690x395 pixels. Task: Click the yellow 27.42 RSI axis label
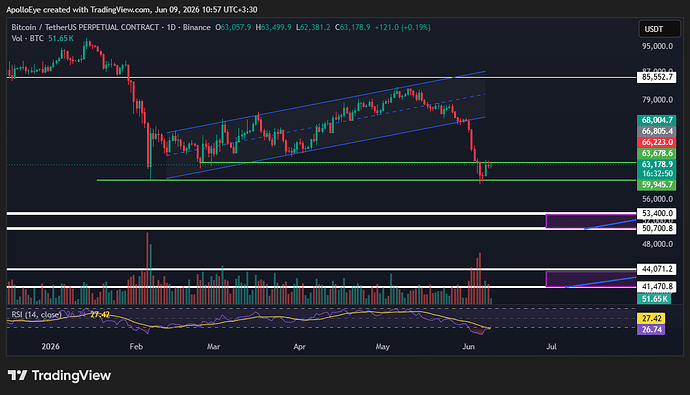[x=651, y=318]
